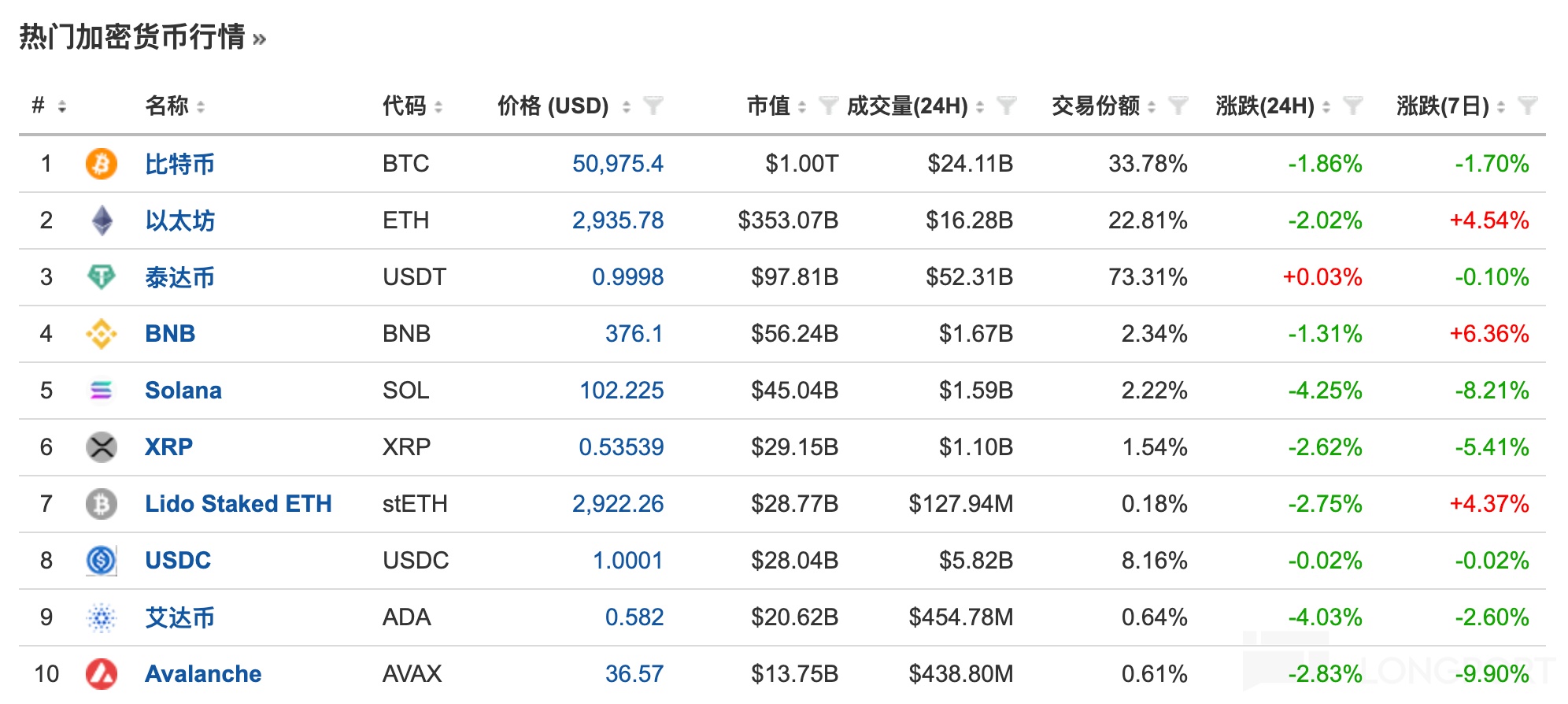Toggle sort arrows on 市值 column
The image size is (1568, 704).
pyautogui.click(x=801, y=106)
